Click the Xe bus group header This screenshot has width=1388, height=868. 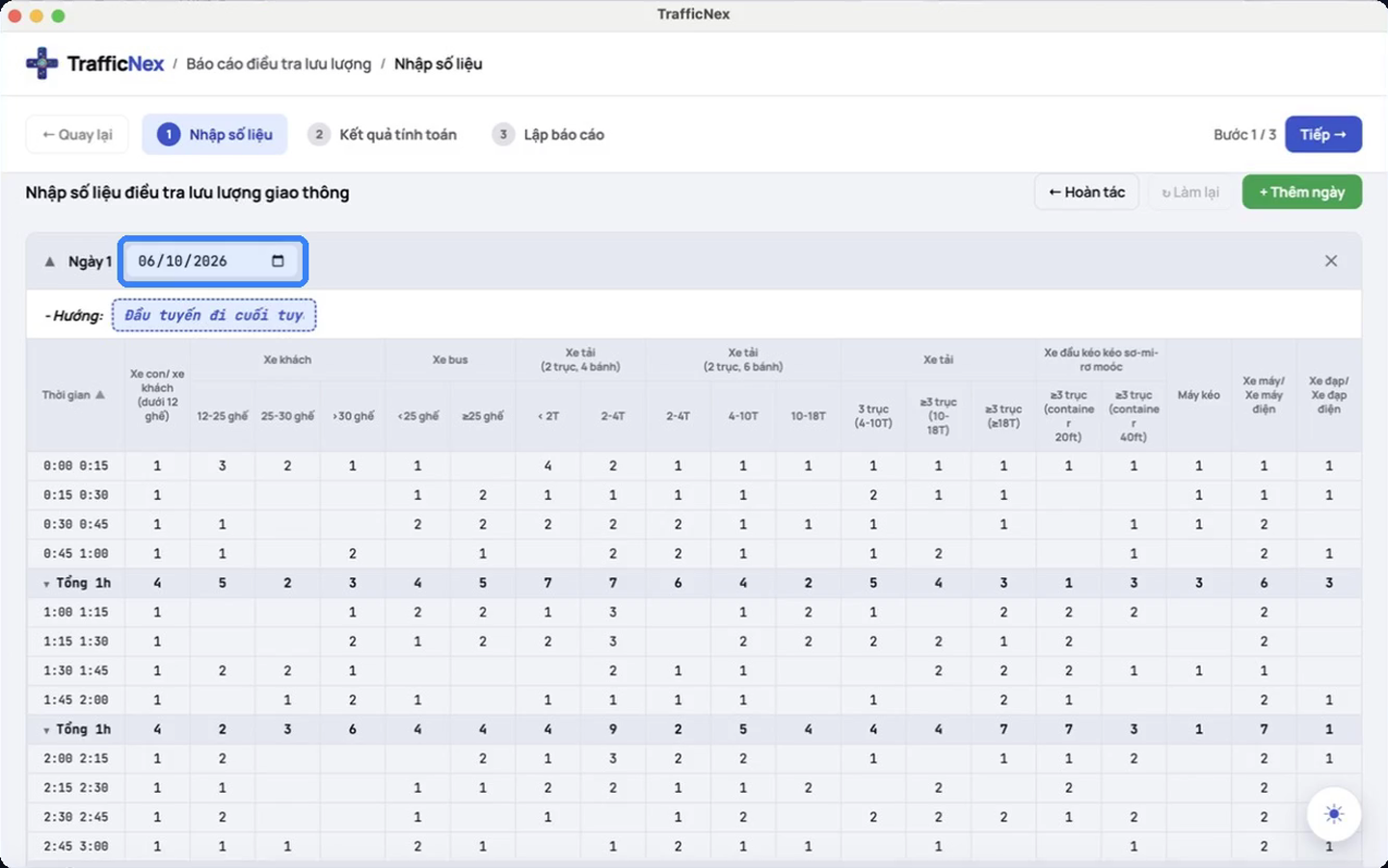450,360
